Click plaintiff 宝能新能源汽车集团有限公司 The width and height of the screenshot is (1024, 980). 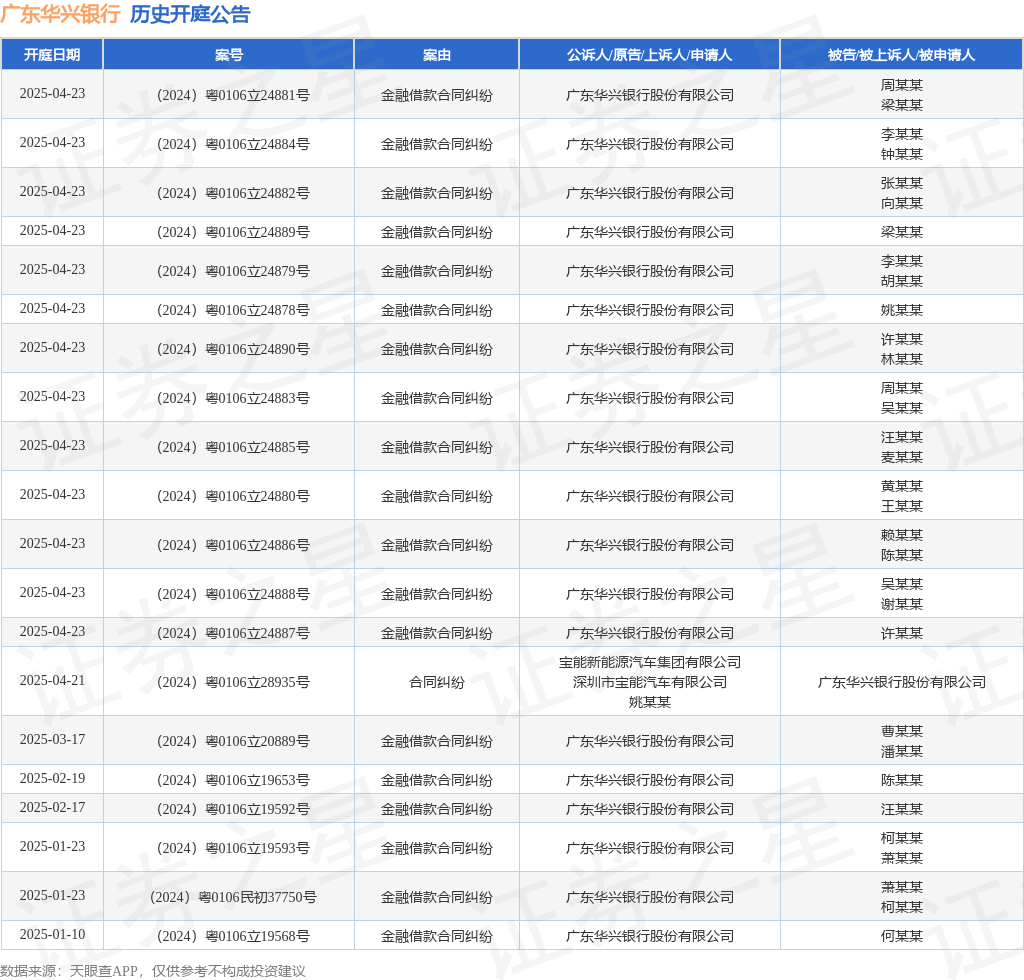pos(649,662)
